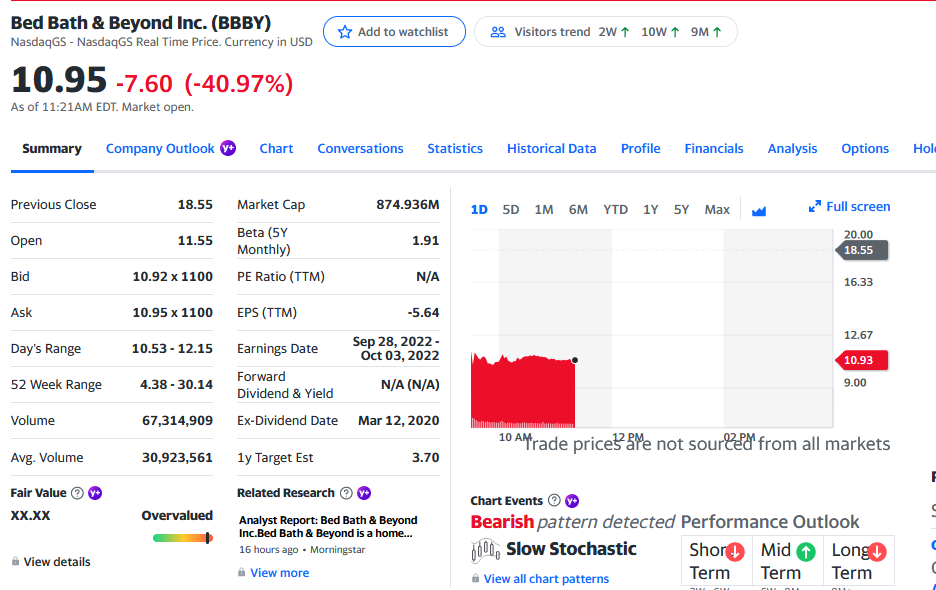Click the Avg. Volume value 30,923,561

pyautogui.click(x=177, y=458)
